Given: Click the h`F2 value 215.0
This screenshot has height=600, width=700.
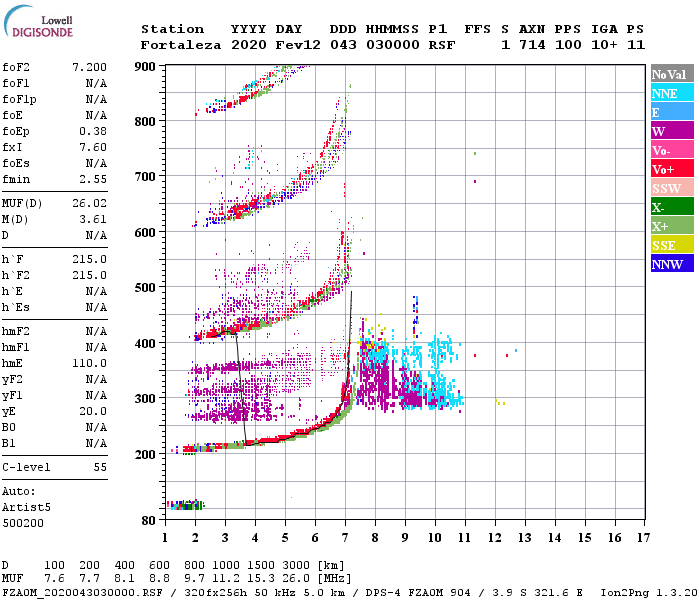Looking at the screenshot, I should (x=89, y=275).
